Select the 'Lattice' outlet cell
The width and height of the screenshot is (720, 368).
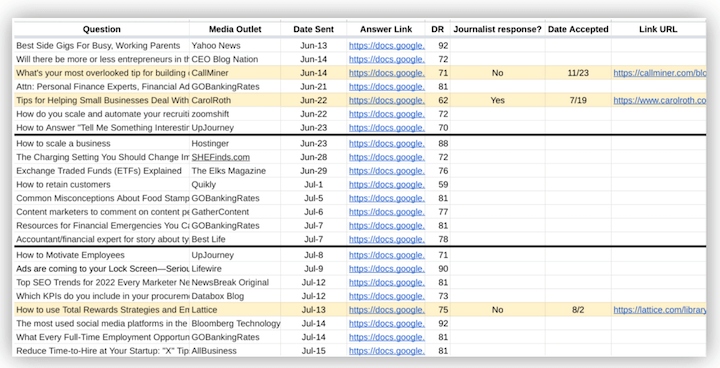coord(235,310)
